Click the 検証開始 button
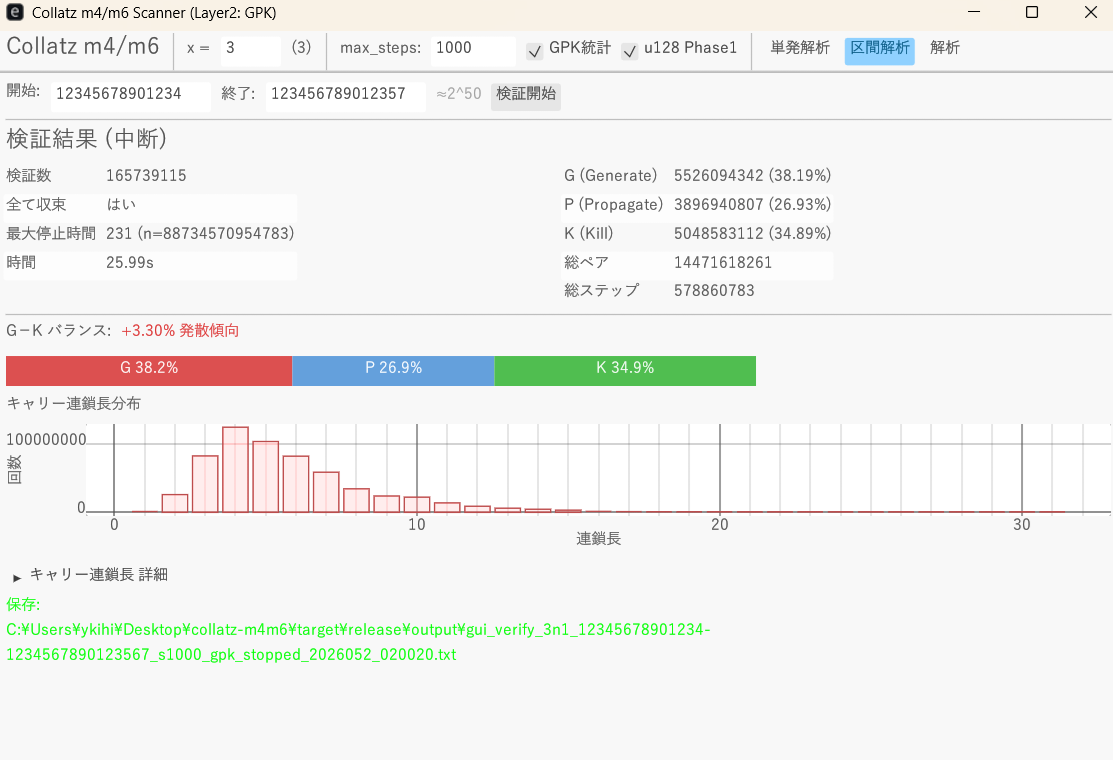The image size is (1113, 760). [x=525, y=96]
